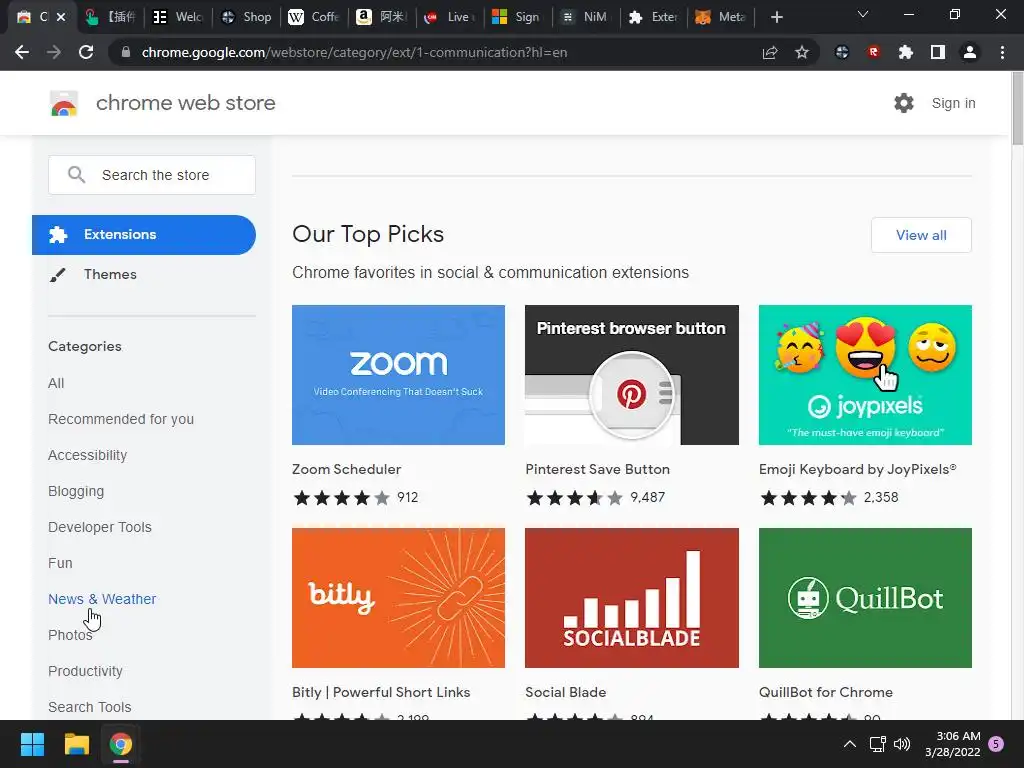Choose the Accessibility category
Screen dimensions: 1024x768
coord(88,455)
